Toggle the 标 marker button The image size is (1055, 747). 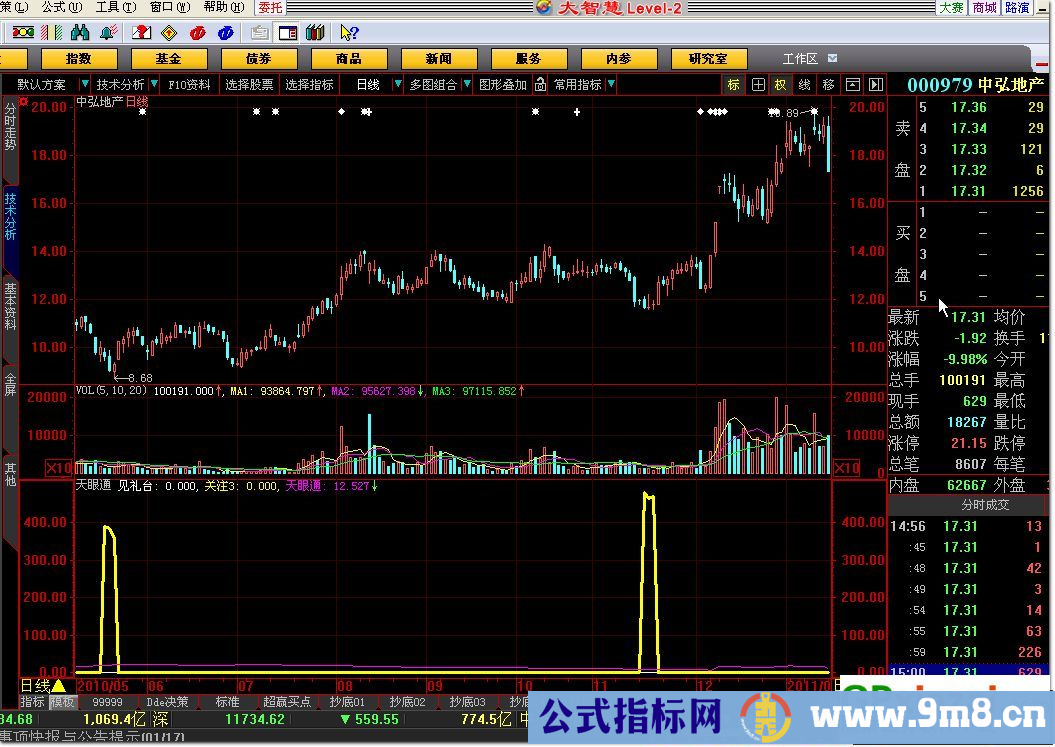click(734, 85)
